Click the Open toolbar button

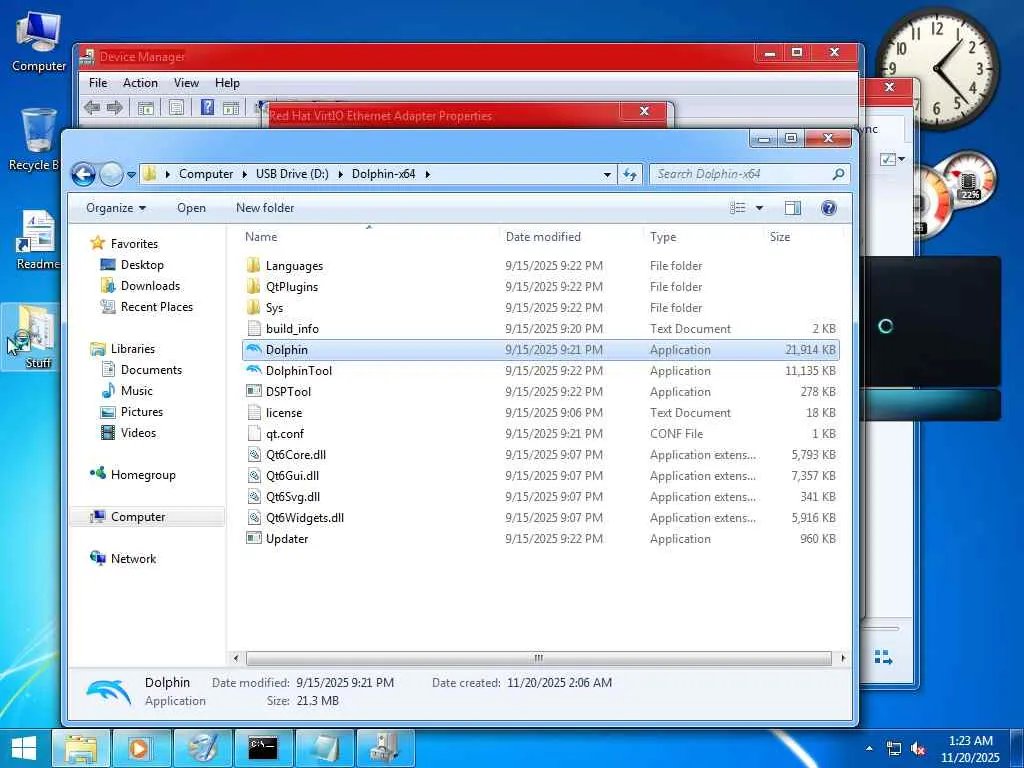[x=191, y=208]
